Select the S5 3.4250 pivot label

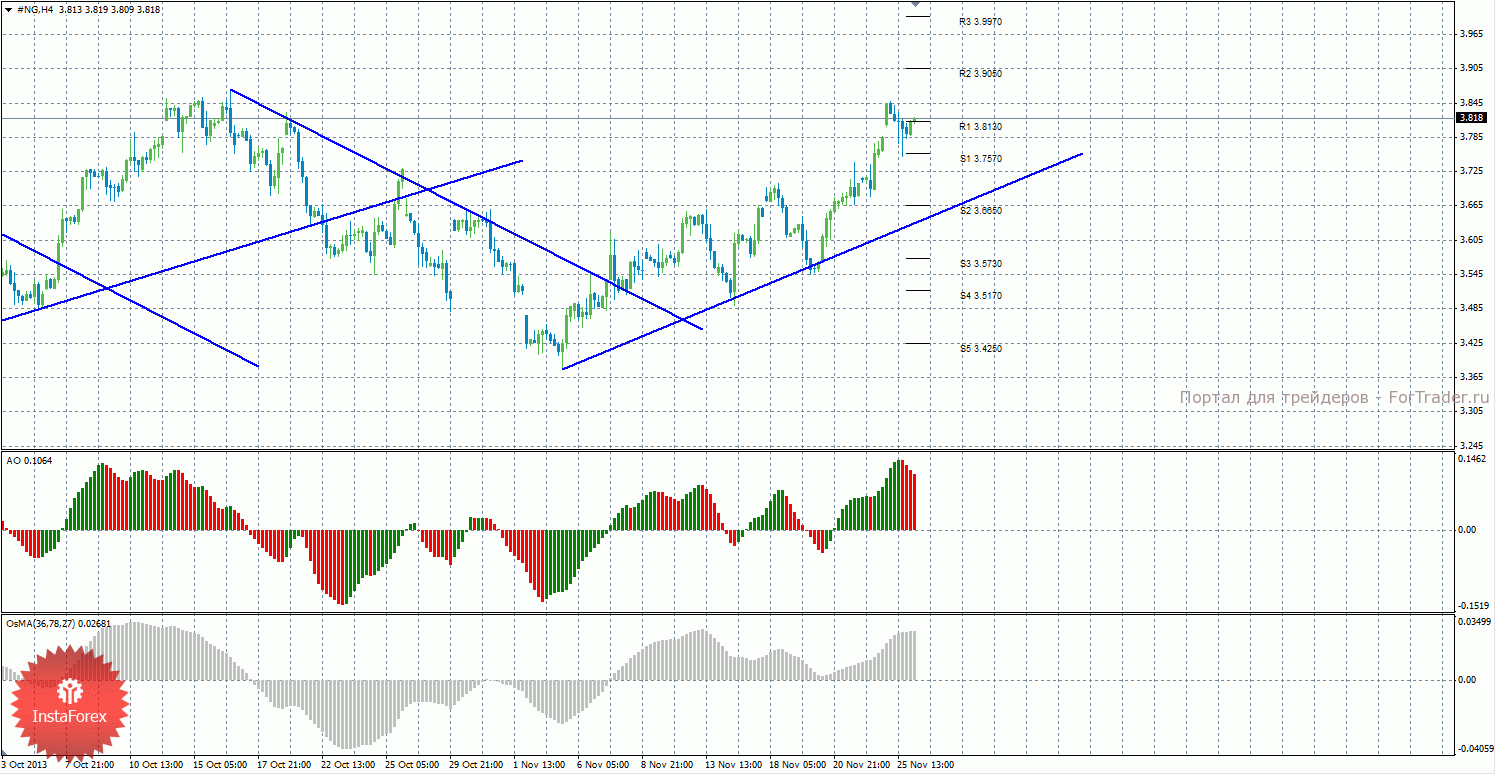(981, 349)
